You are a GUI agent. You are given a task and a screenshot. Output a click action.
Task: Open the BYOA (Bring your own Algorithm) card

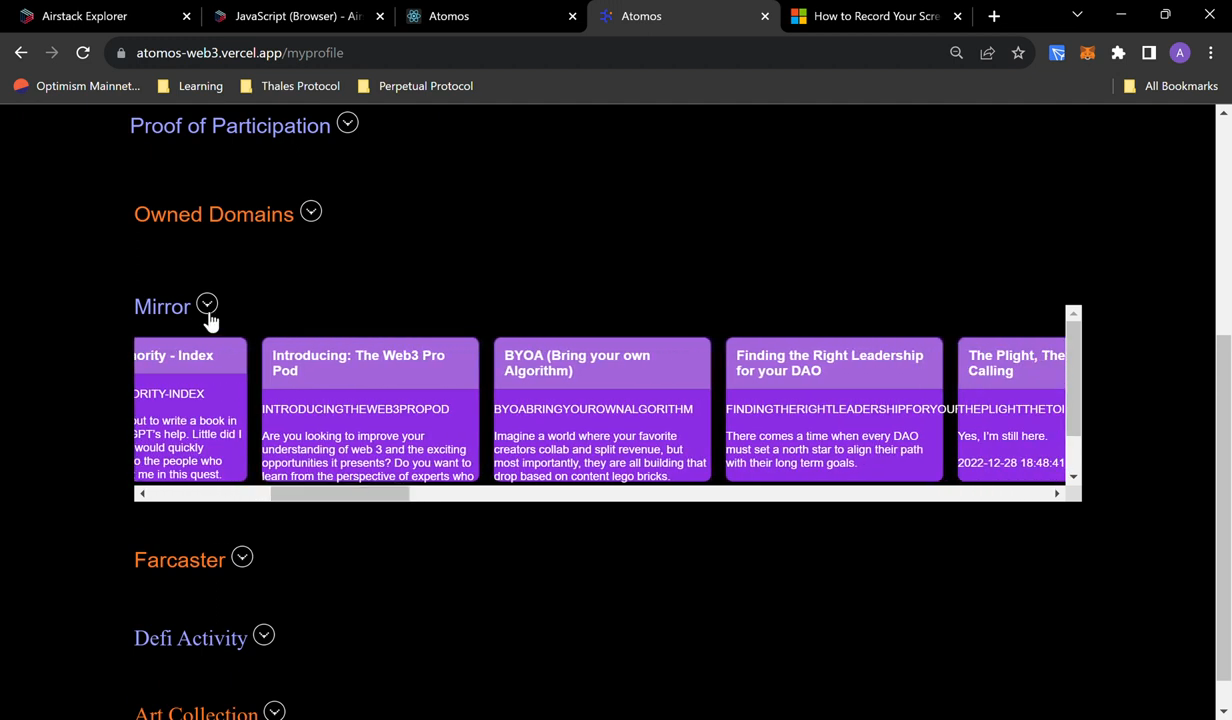[x=602, y=409]
